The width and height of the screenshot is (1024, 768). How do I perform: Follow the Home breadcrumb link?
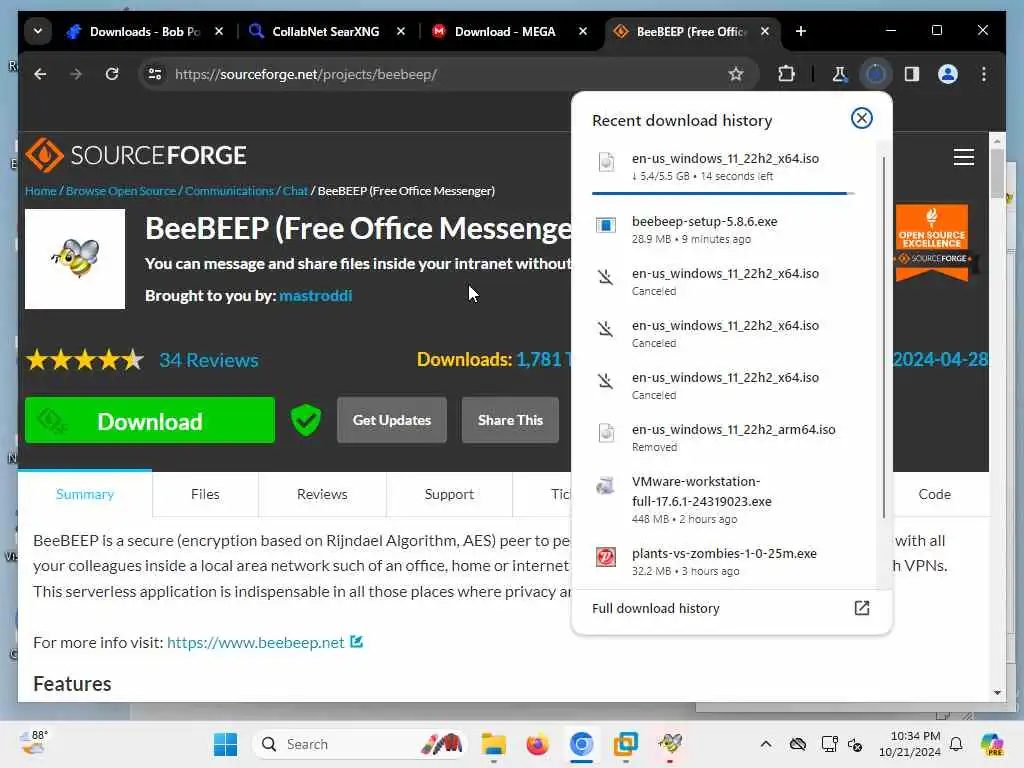(x=40, y=191)
